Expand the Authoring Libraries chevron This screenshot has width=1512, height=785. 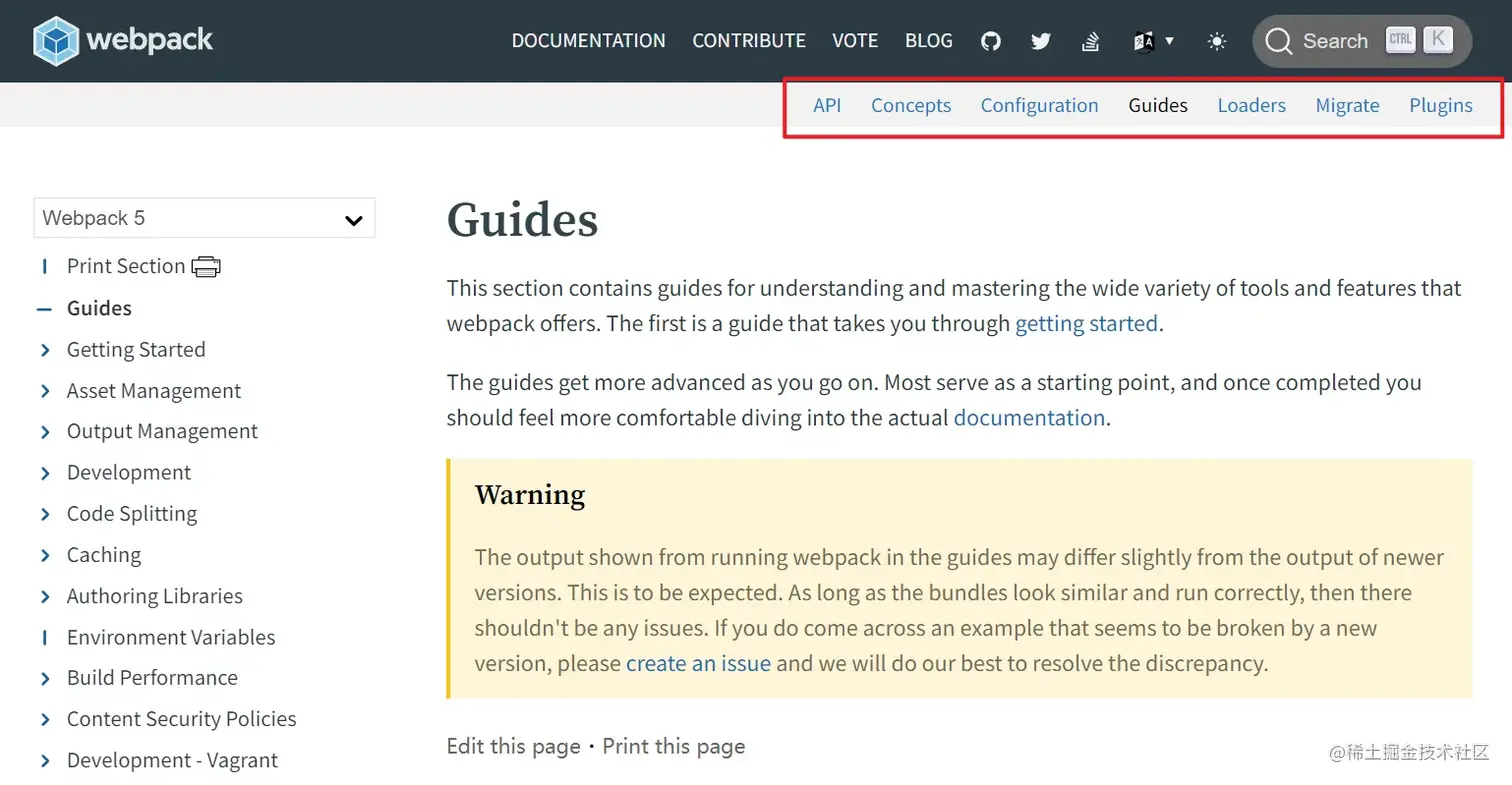coord(45,596)
